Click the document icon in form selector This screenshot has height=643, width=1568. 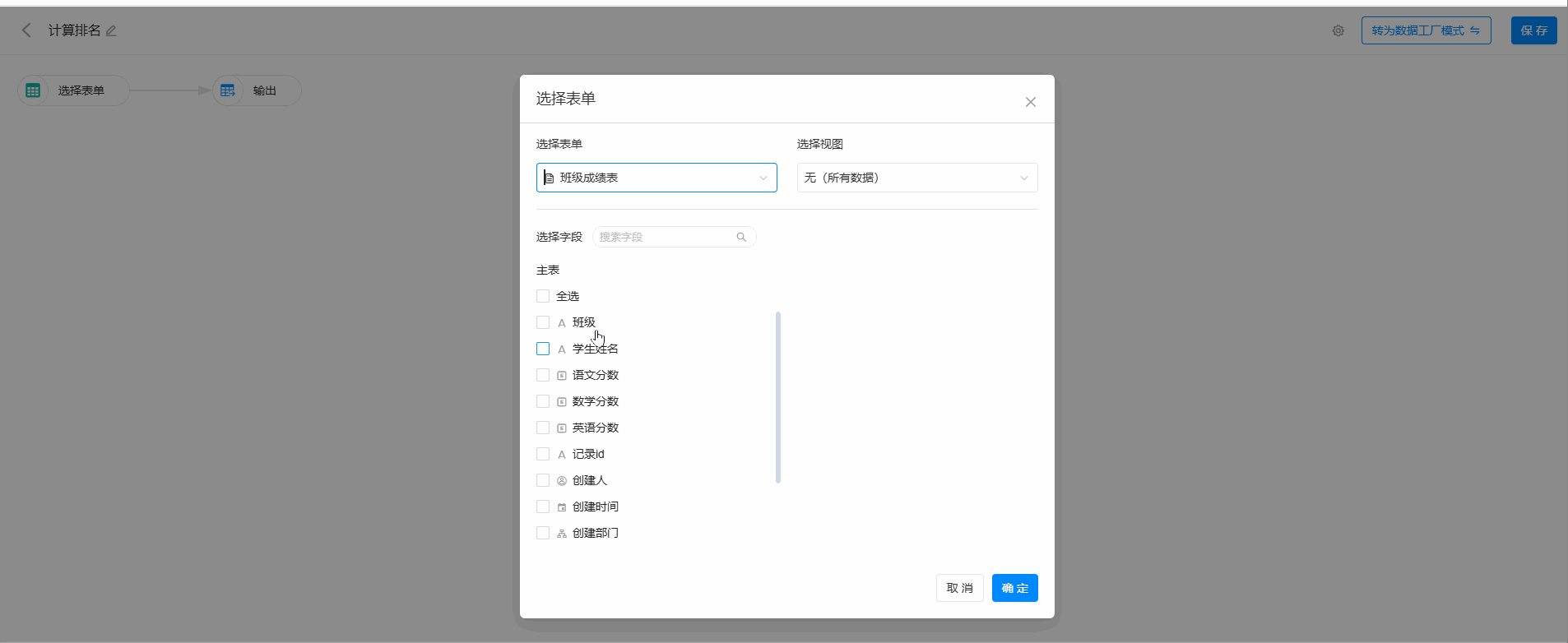549,178
